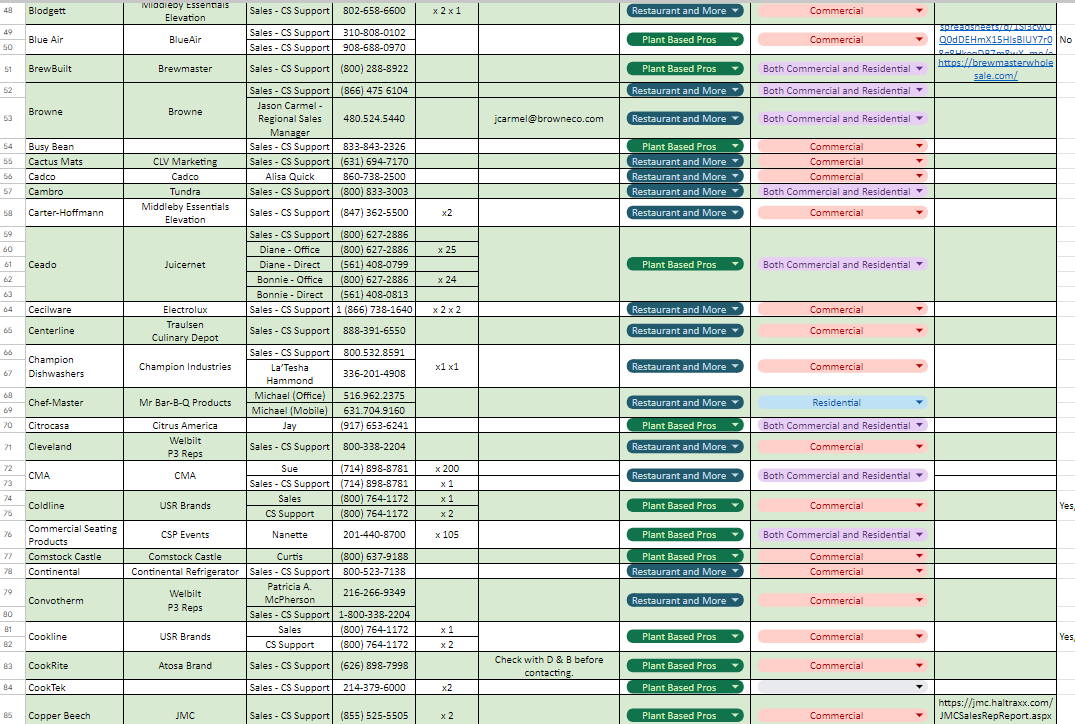Select phone number 516.962.2375

374,396
